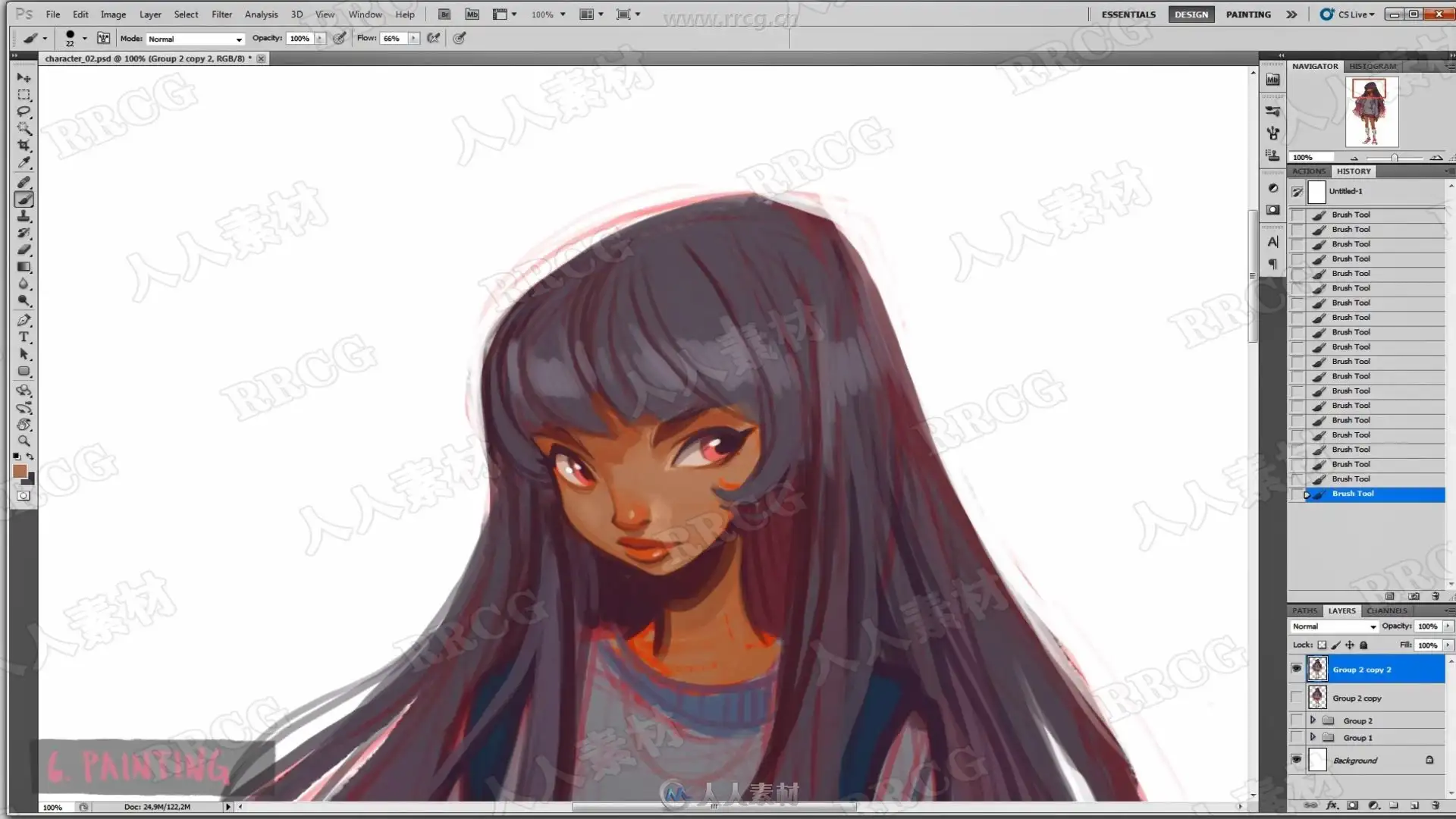Select the Eyedropper tool

tap(24, 162)
